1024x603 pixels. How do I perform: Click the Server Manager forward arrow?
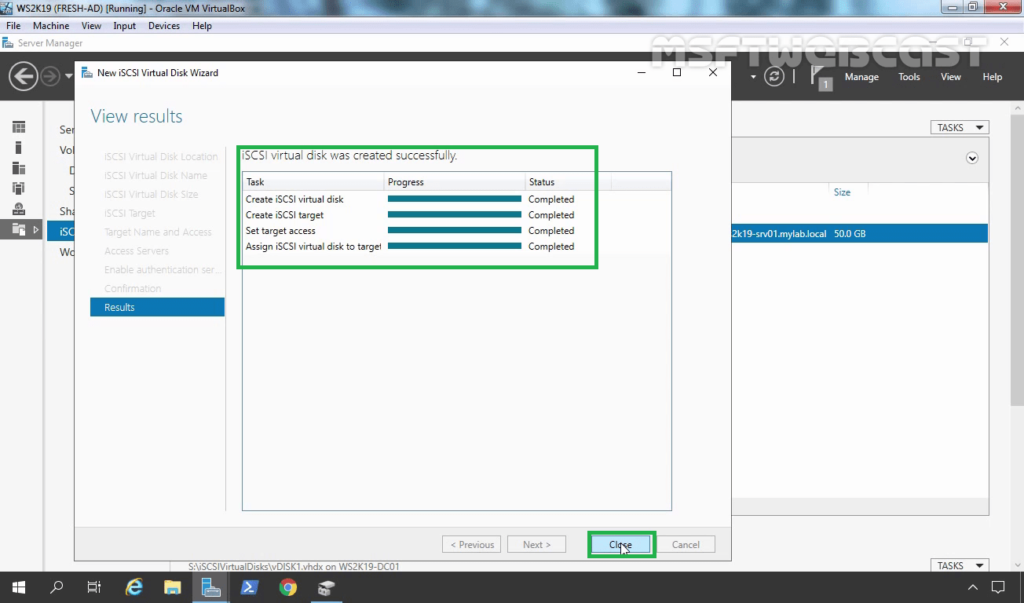click(x=50, y=77)
